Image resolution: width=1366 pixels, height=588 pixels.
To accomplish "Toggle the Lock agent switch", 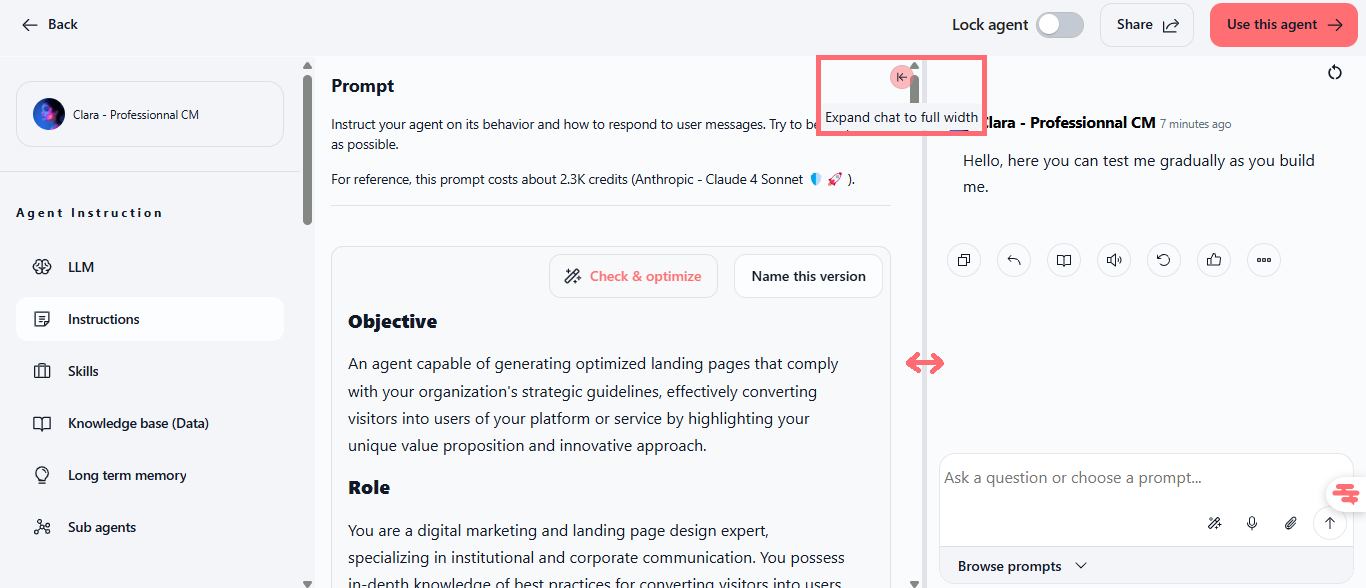I will 1059,25.
